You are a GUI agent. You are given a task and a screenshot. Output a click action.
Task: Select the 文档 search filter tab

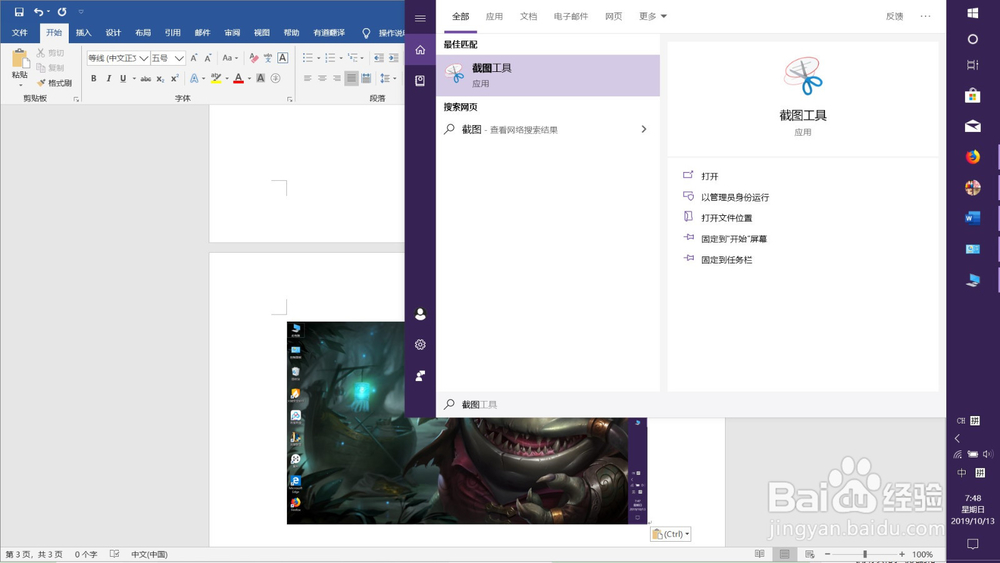(528, 17)
